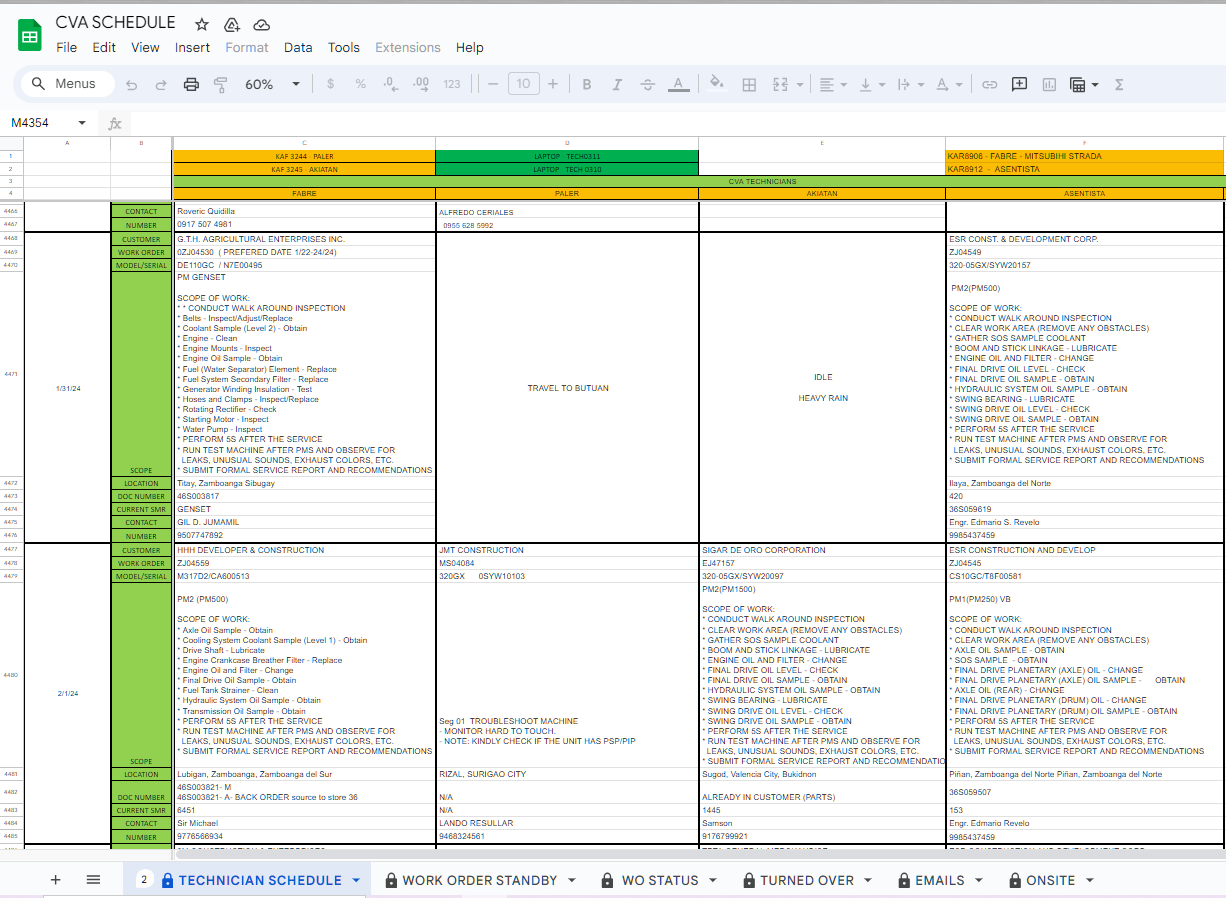
Task: Insert a link
Action: [989, 84]
